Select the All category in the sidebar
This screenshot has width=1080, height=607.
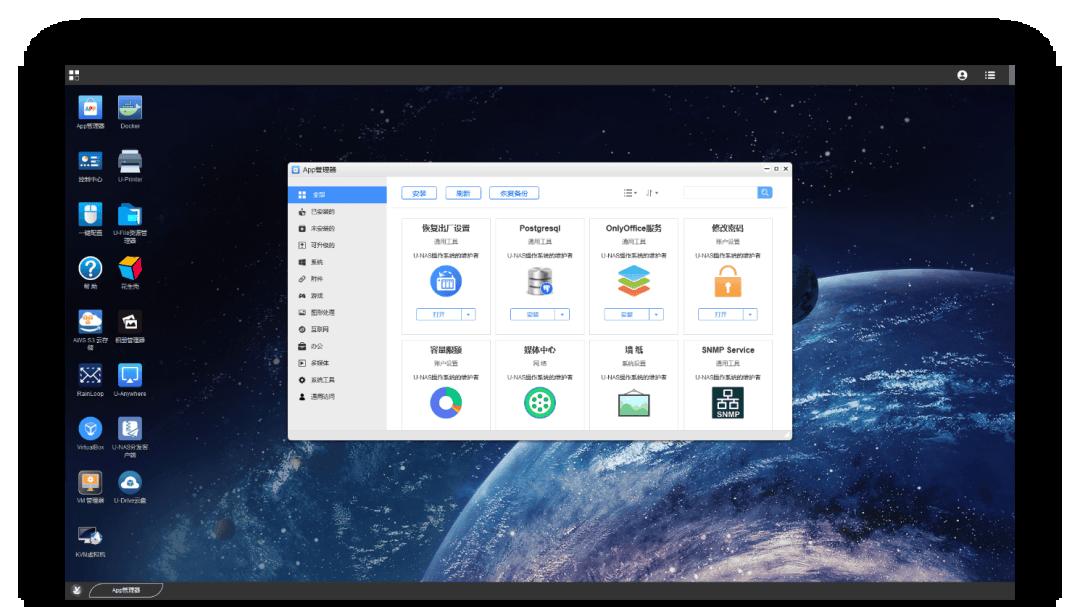[338, 195]
